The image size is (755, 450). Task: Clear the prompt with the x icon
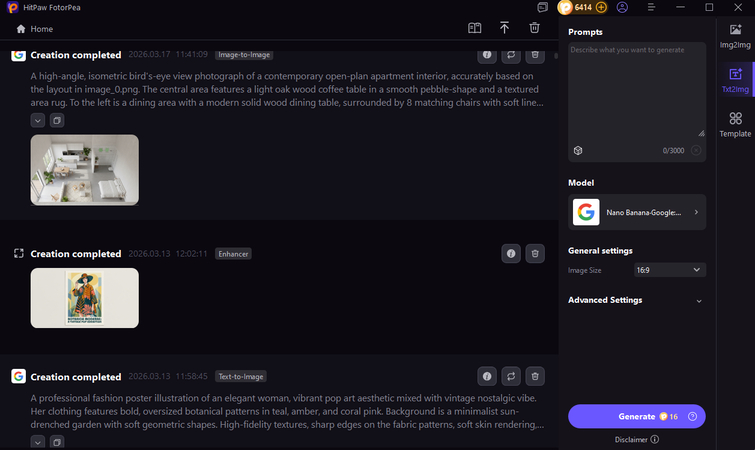click(x=696, y=151)
